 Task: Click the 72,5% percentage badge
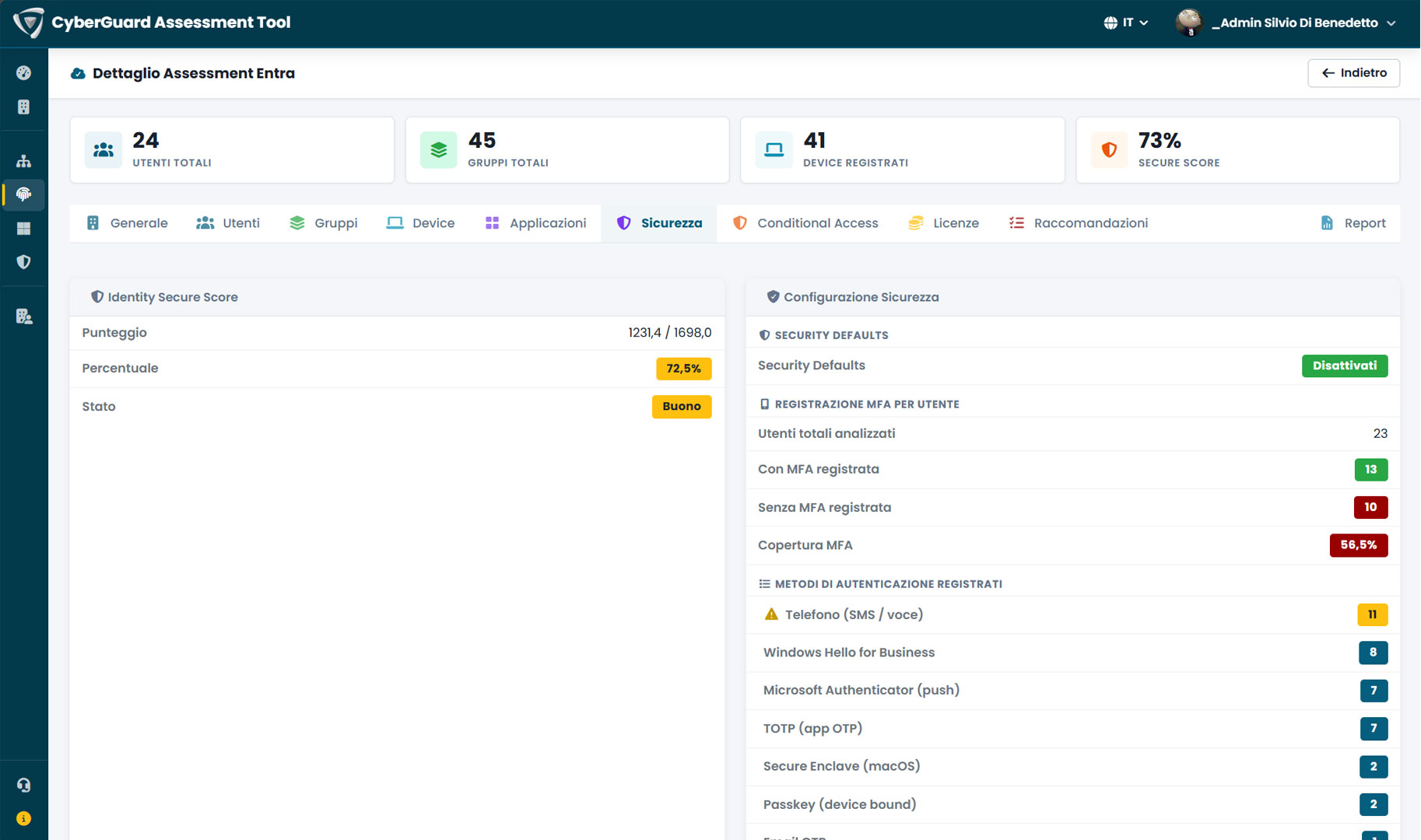pyautogui.click(x=684, y=369)
